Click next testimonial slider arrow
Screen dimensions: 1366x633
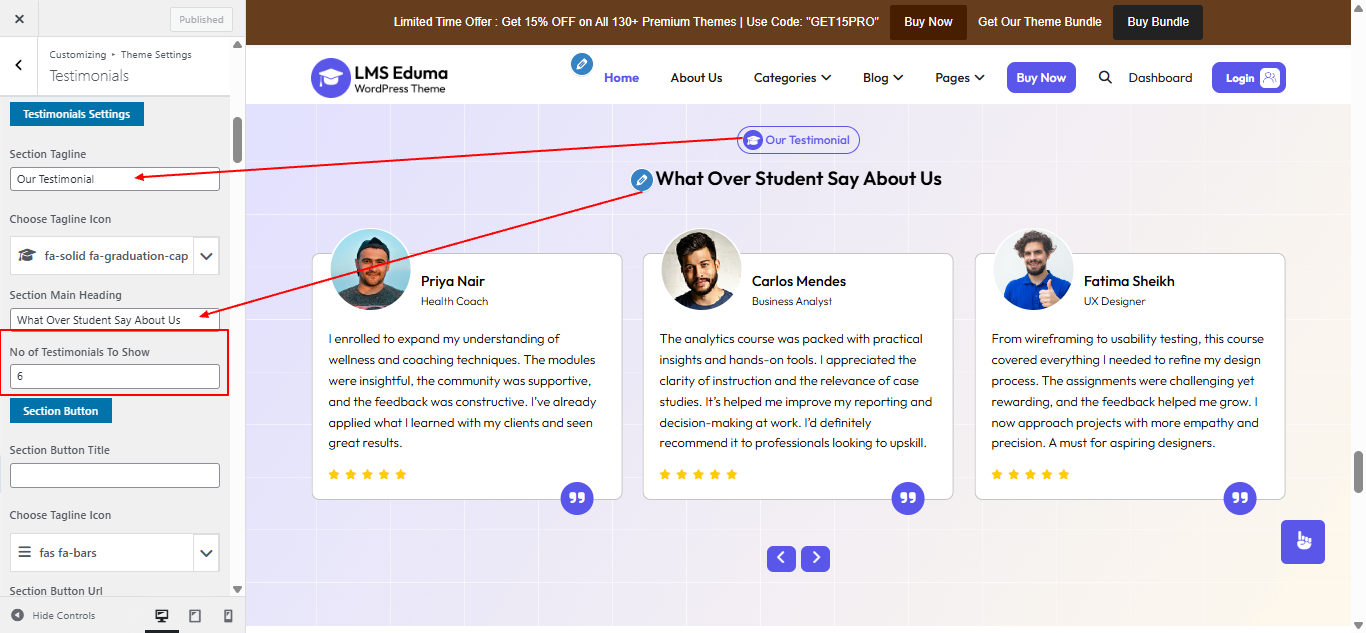click(815, 558)
